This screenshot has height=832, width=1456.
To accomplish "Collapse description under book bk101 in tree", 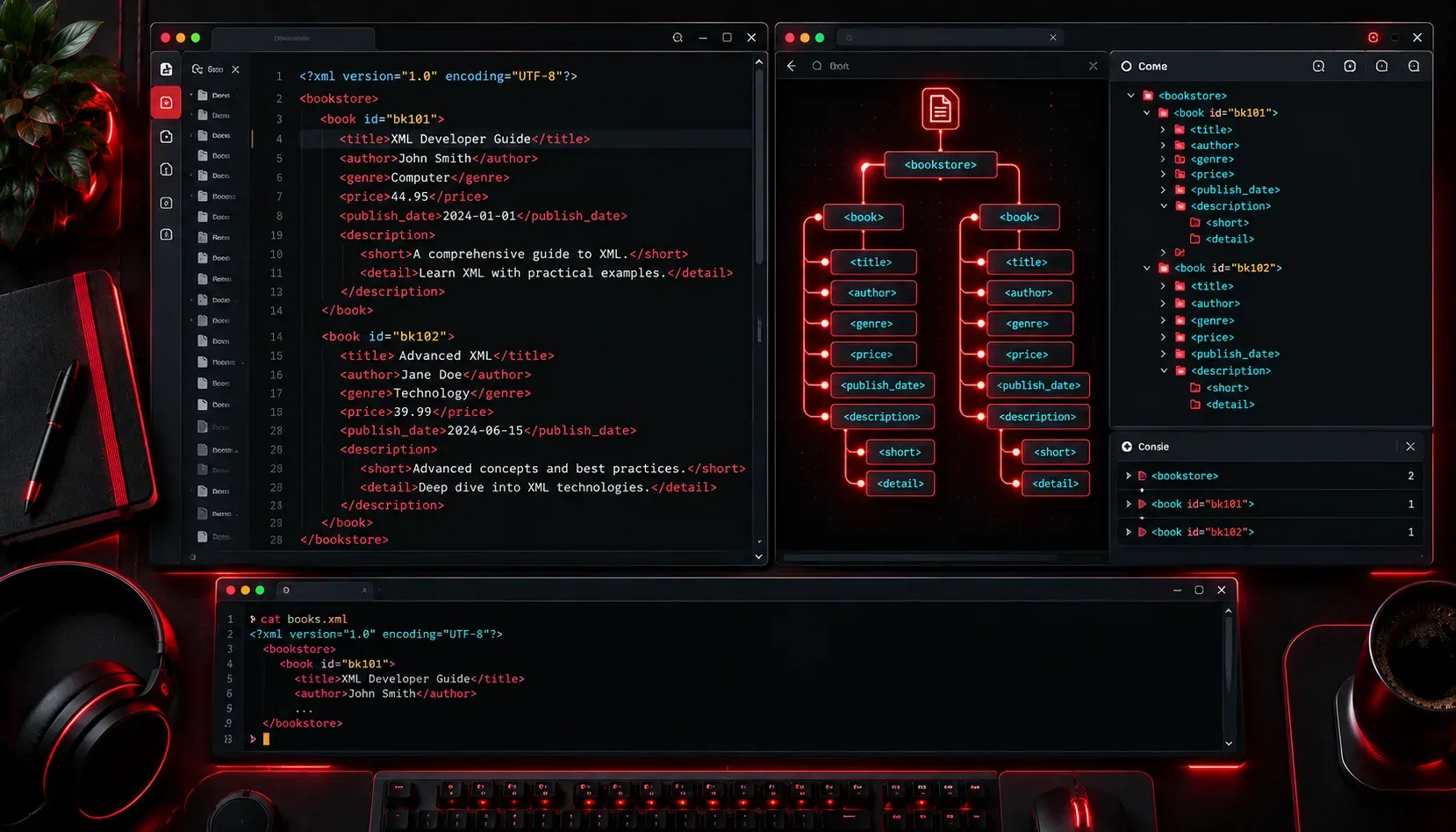I will (x=1164, y=206).
